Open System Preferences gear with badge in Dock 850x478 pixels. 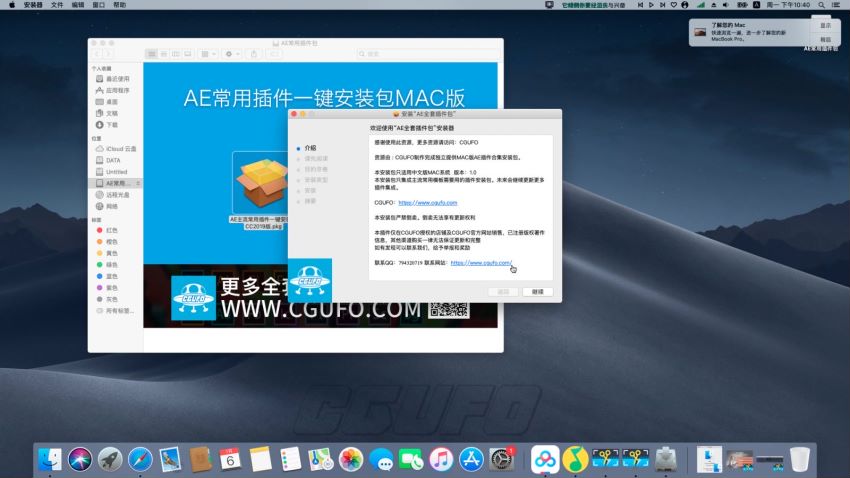[502, 459]
